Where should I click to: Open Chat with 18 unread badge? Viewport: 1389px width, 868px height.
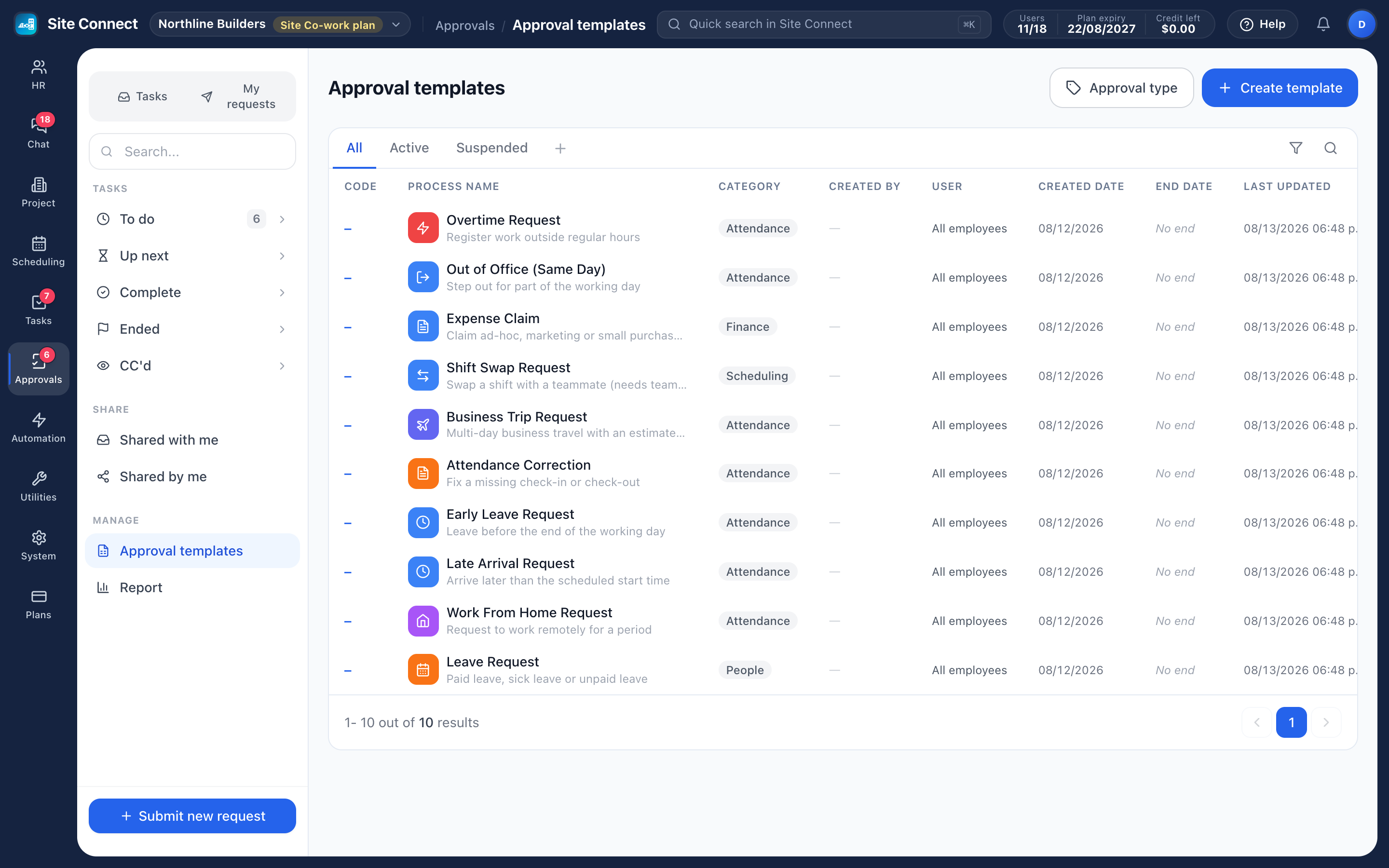click(x=39, y=133)
